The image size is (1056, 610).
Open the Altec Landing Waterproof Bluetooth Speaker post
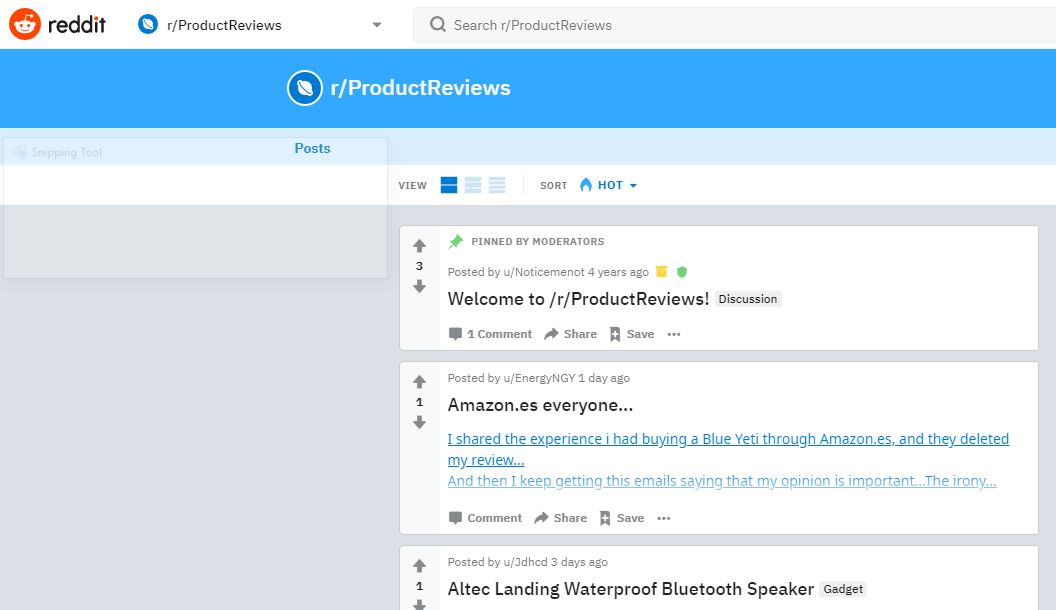[x=631, y=589]
